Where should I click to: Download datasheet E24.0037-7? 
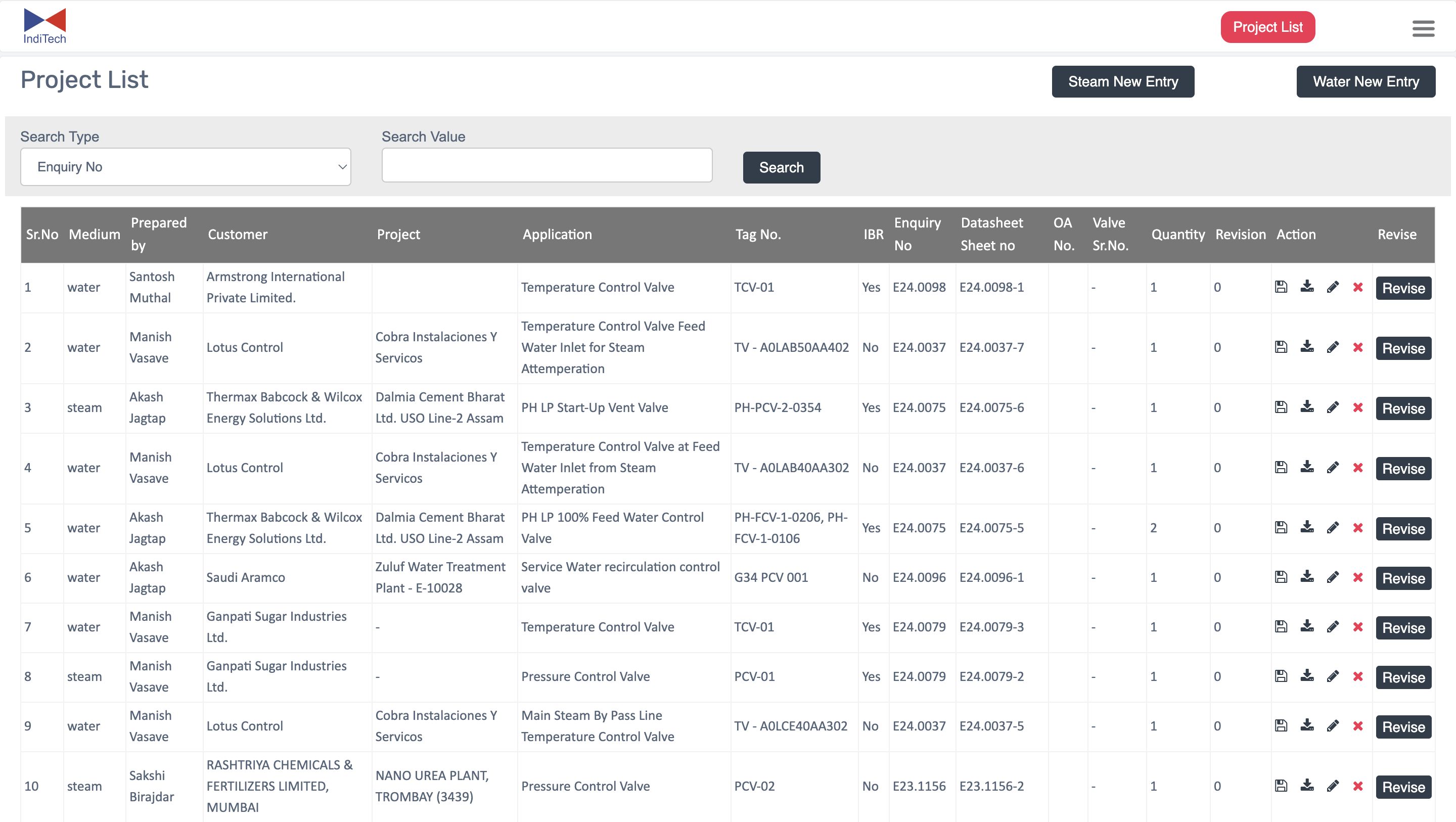click(x=1307, y=347)
